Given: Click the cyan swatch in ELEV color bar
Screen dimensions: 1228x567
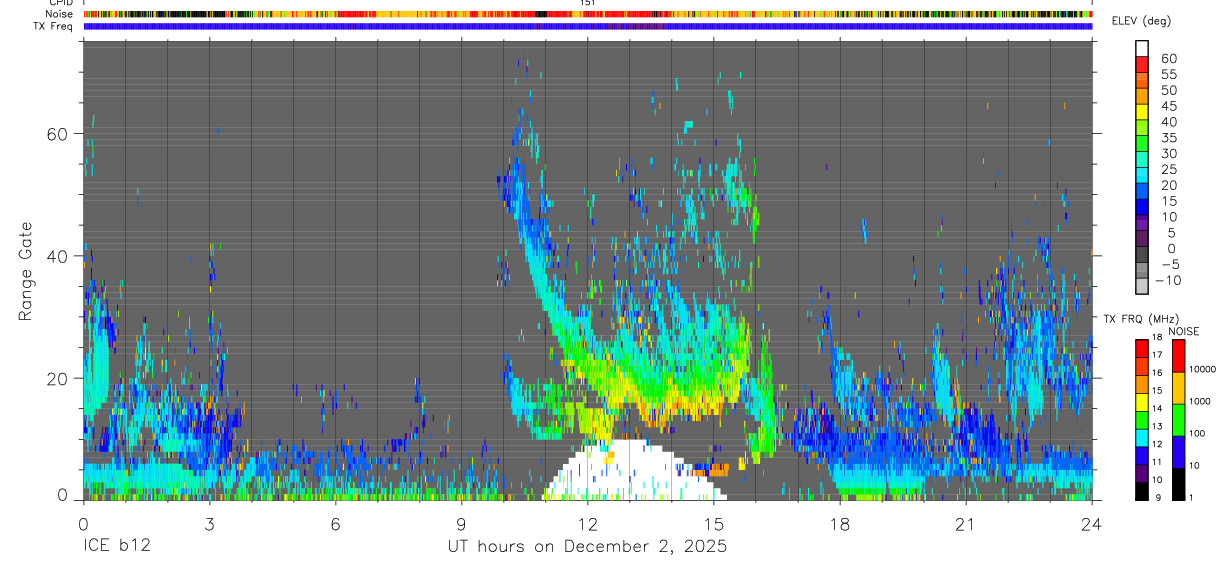Looking at the screenshot, I should pos(1142,174).
